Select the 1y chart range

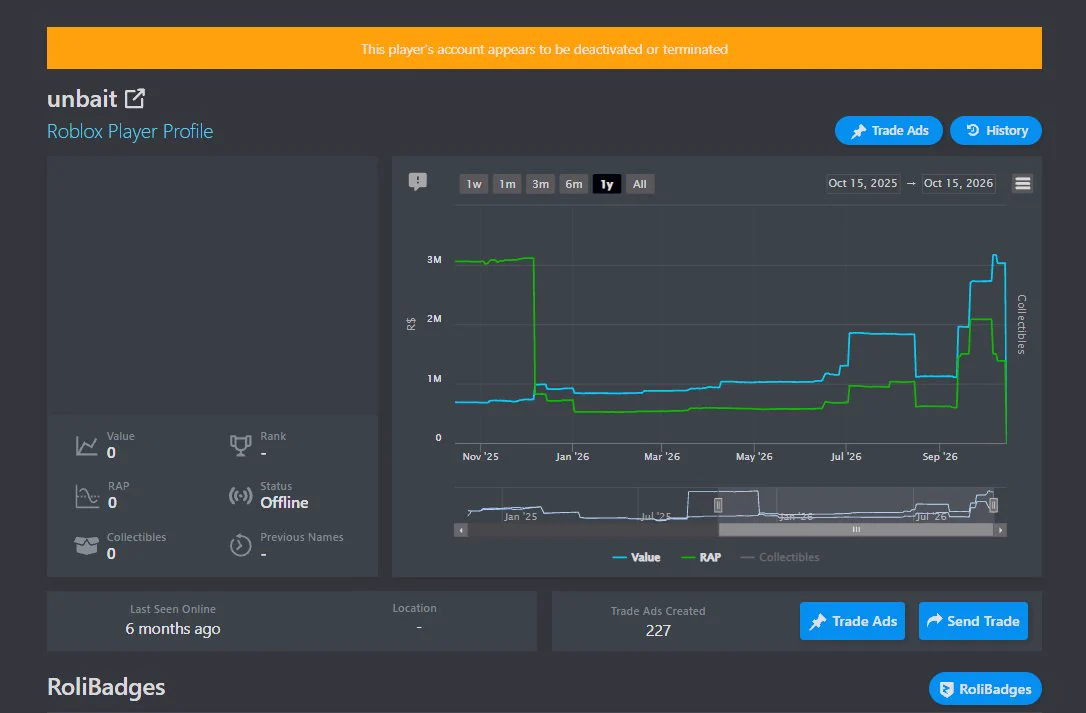(607, 184)
